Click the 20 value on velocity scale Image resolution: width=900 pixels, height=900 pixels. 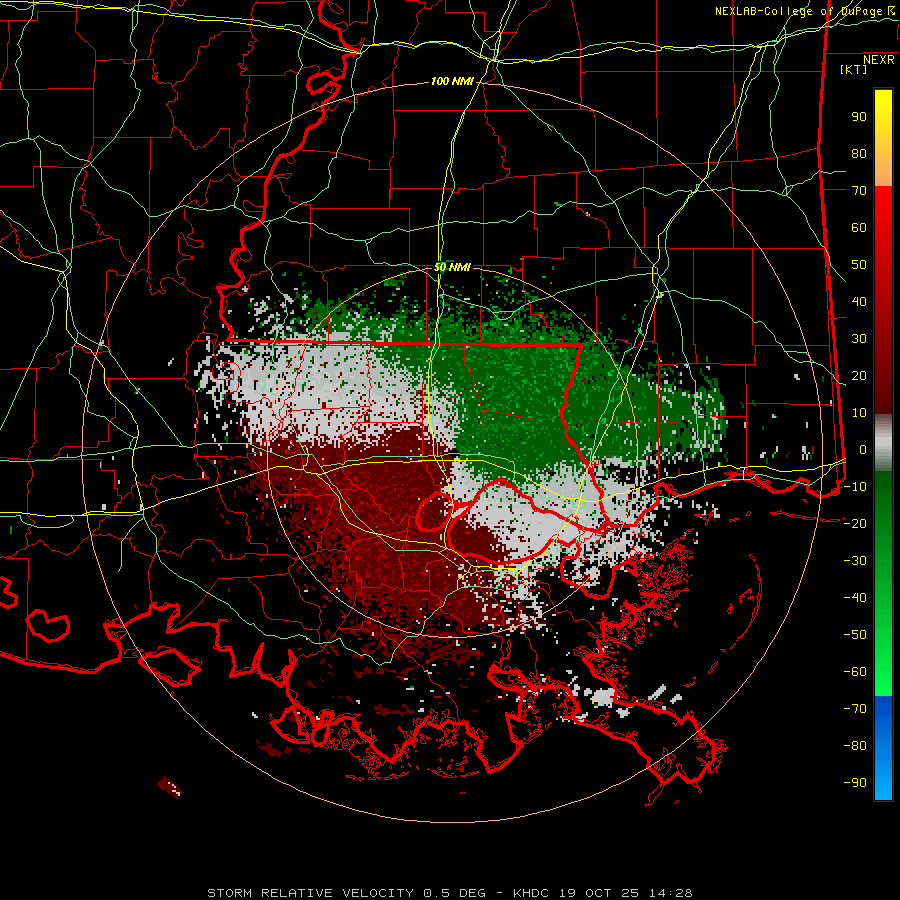pyautogui.click(x=859, y=376)
